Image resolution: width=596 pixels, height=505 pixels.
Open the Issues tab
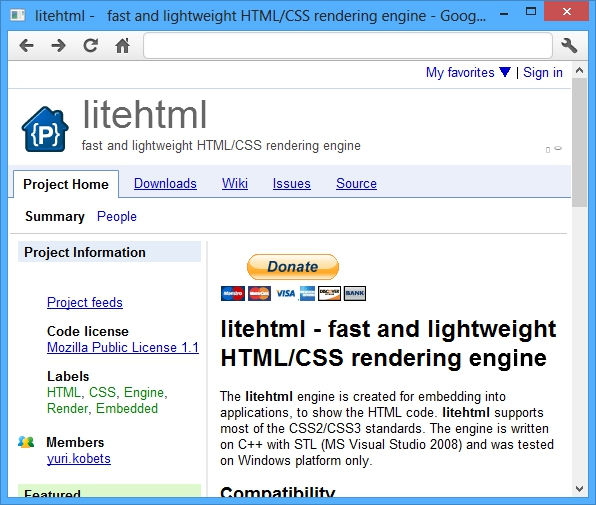(x=292, y=184)
